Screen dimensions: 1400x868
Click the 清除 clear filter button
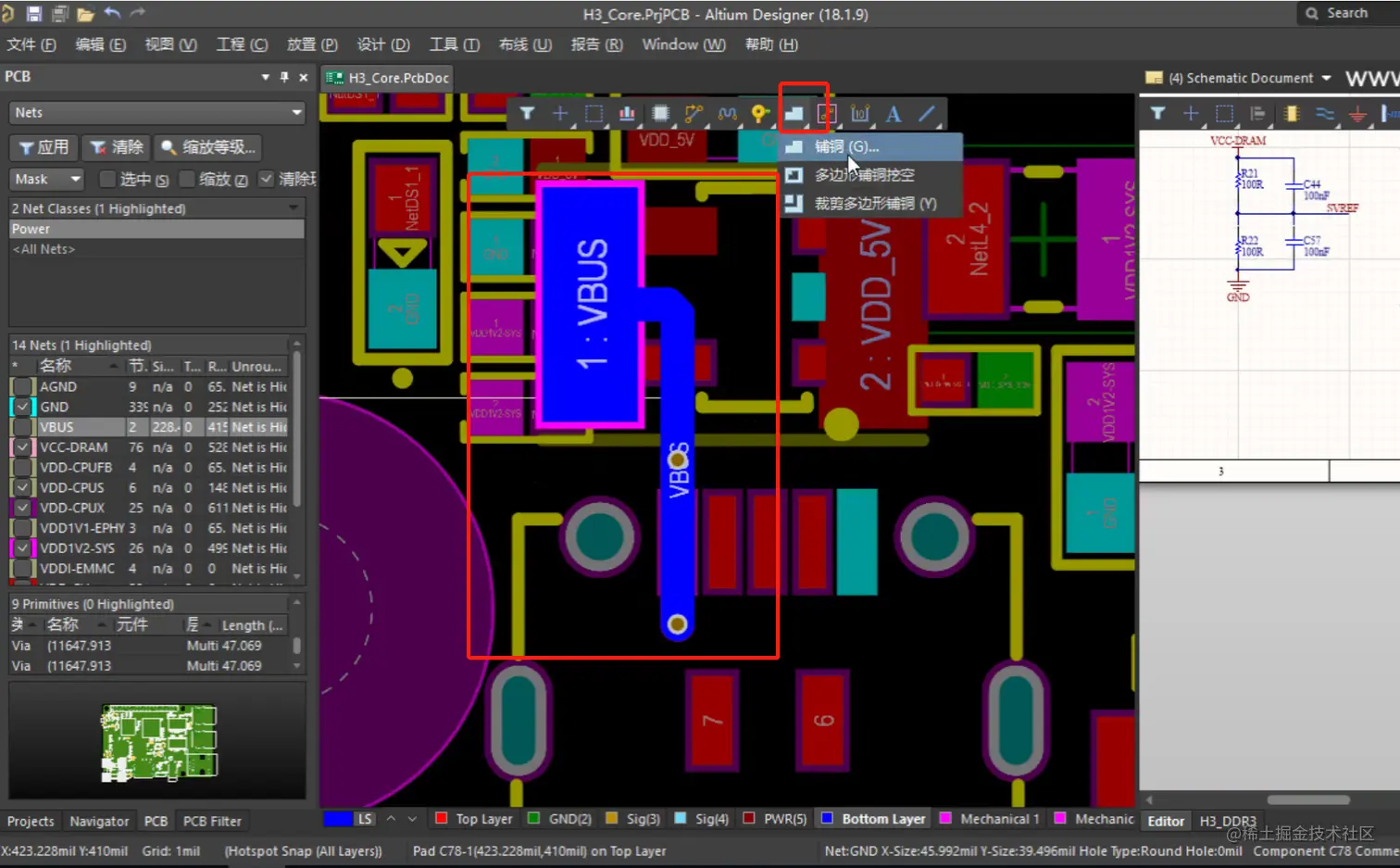[117, 147]
